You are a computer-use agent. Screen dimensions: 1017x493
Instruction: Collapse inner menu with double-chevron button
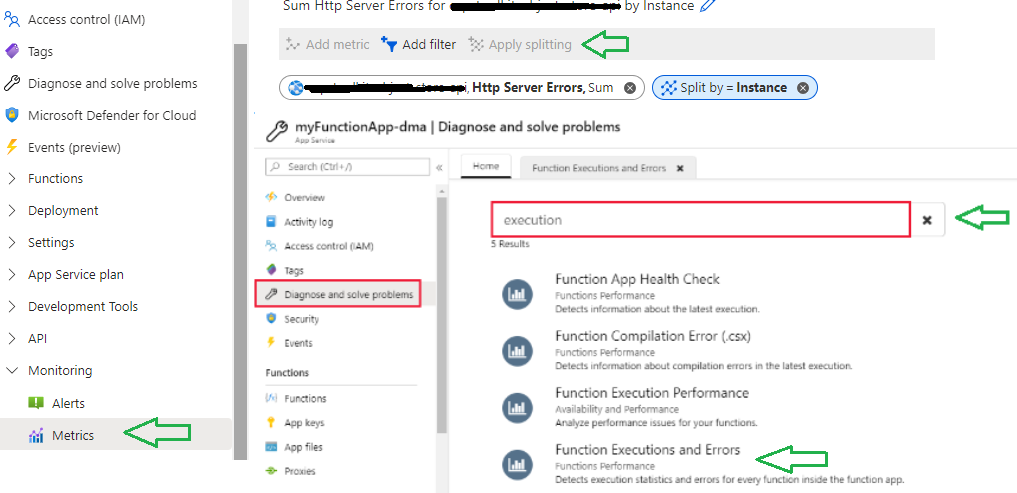[x=439, y=167]
